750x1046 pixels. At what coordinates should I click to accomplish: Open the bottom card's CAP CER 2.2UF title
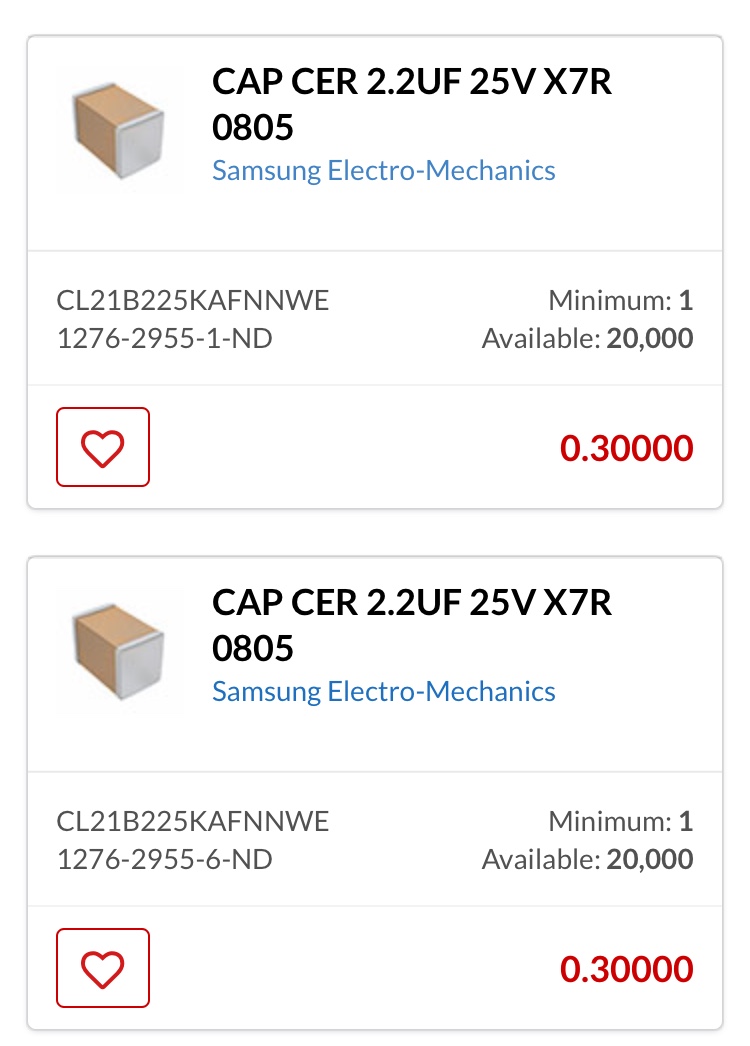[x=411, y=604]
